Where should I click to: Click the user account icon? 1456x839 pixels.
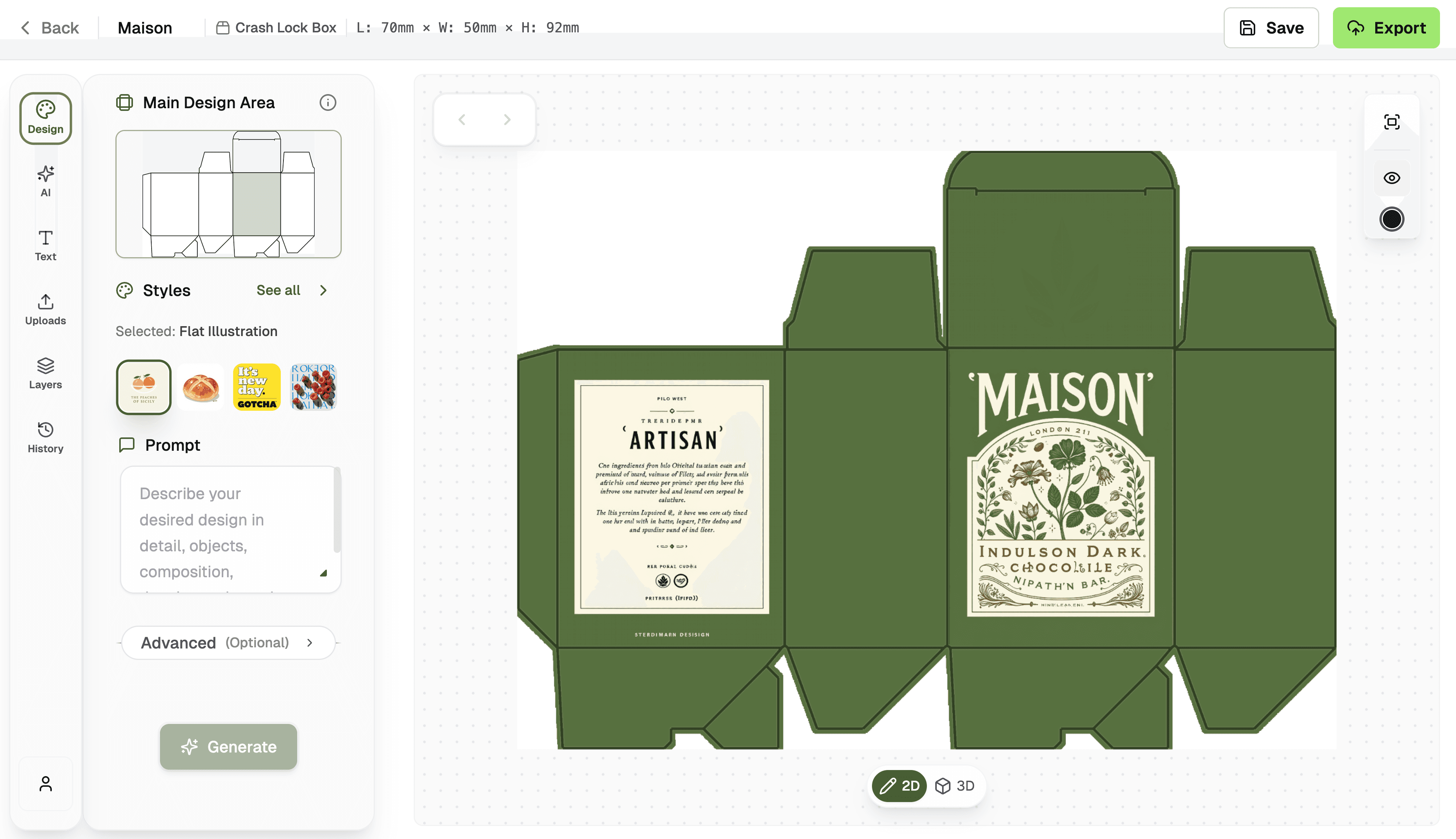pyautogui.click(x=45, y=784)
